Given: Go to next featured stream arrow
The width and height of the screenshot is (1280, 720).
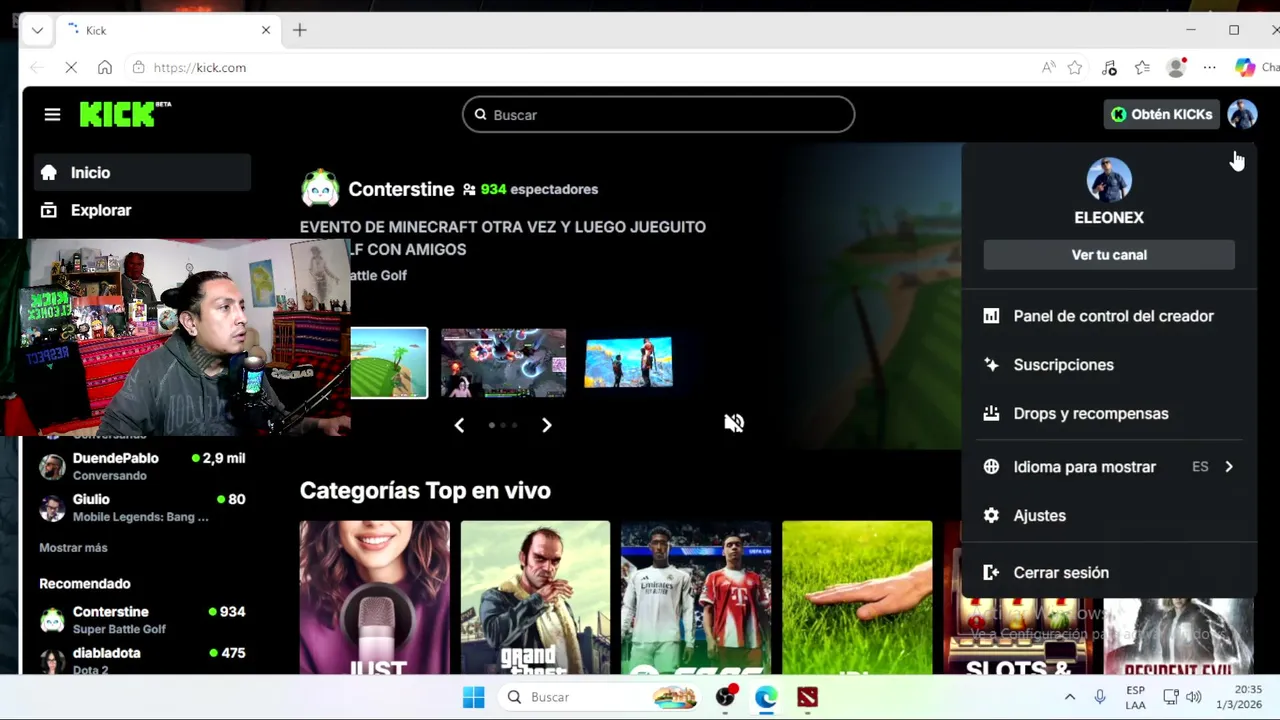Looking at the screenshot, I should (x=546, y=425).
